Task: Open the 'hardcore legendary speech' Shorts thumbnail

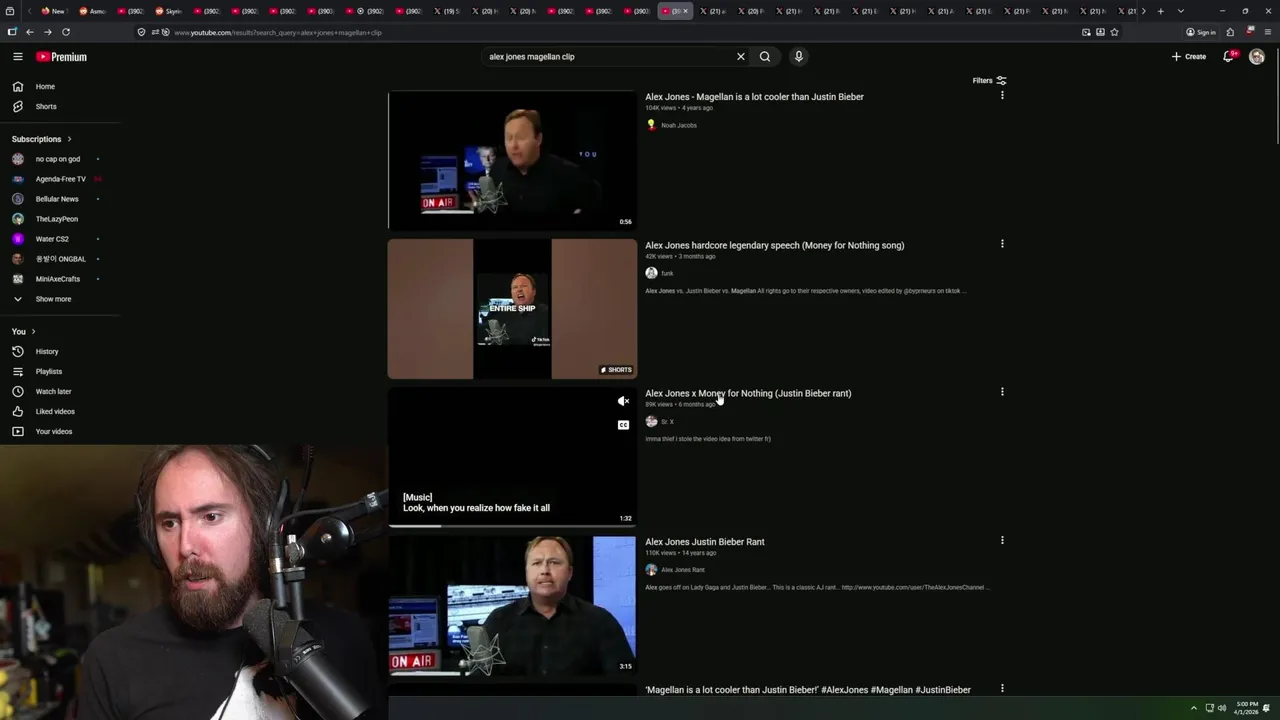Action: point(512,309)
